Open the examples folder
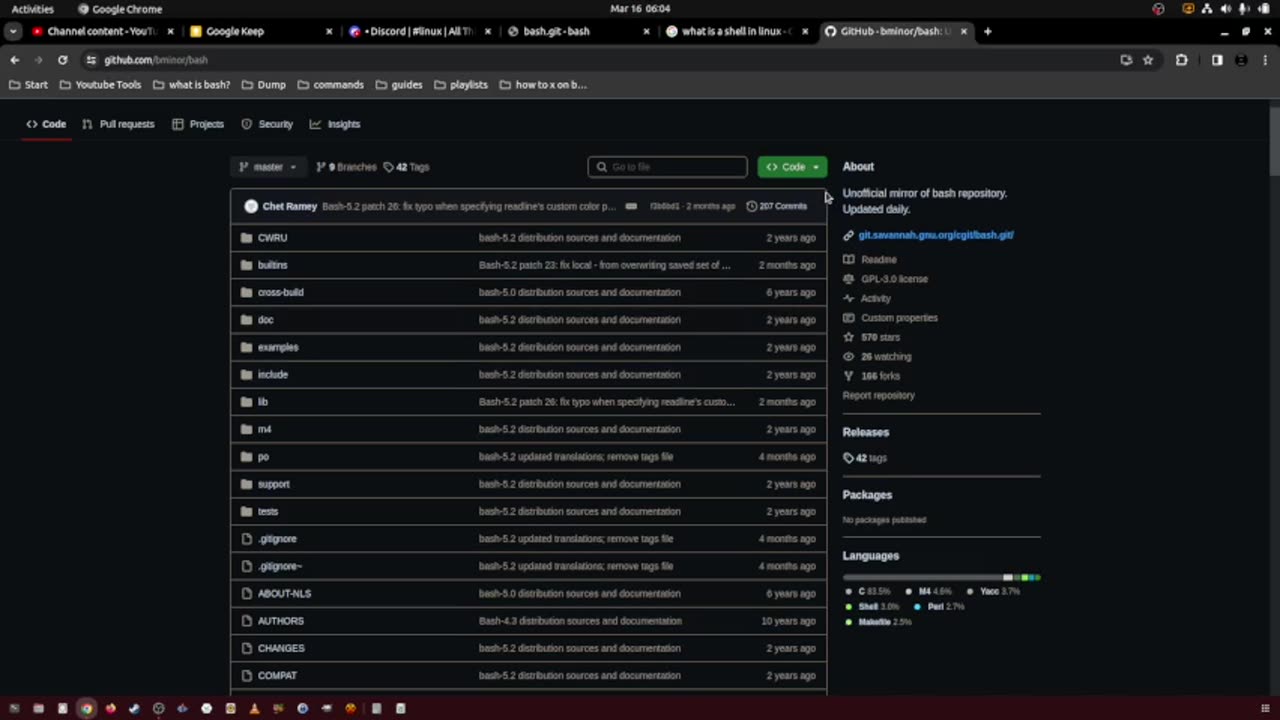 (x=278, y=347)
